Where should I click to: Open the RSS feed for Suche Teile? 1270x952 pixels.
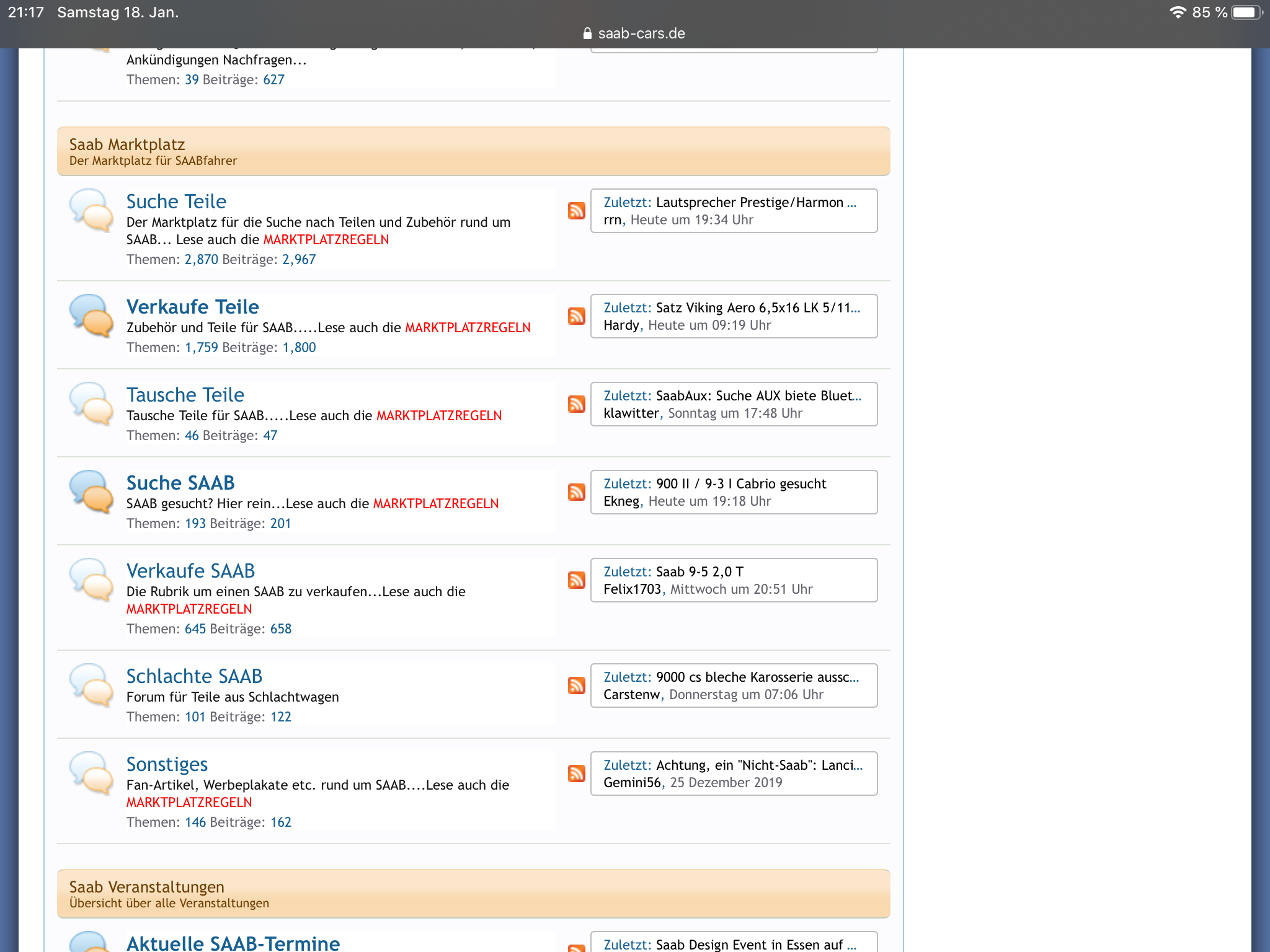point(577,211)
